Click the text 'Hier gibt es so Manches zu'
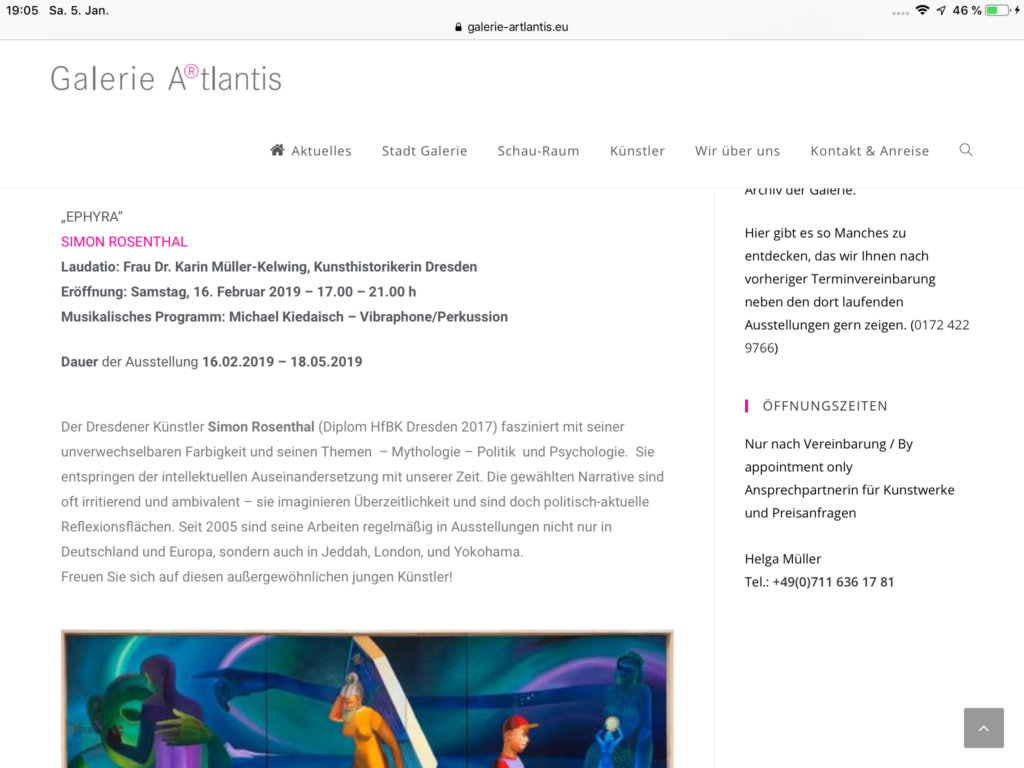 click(825, 233)
